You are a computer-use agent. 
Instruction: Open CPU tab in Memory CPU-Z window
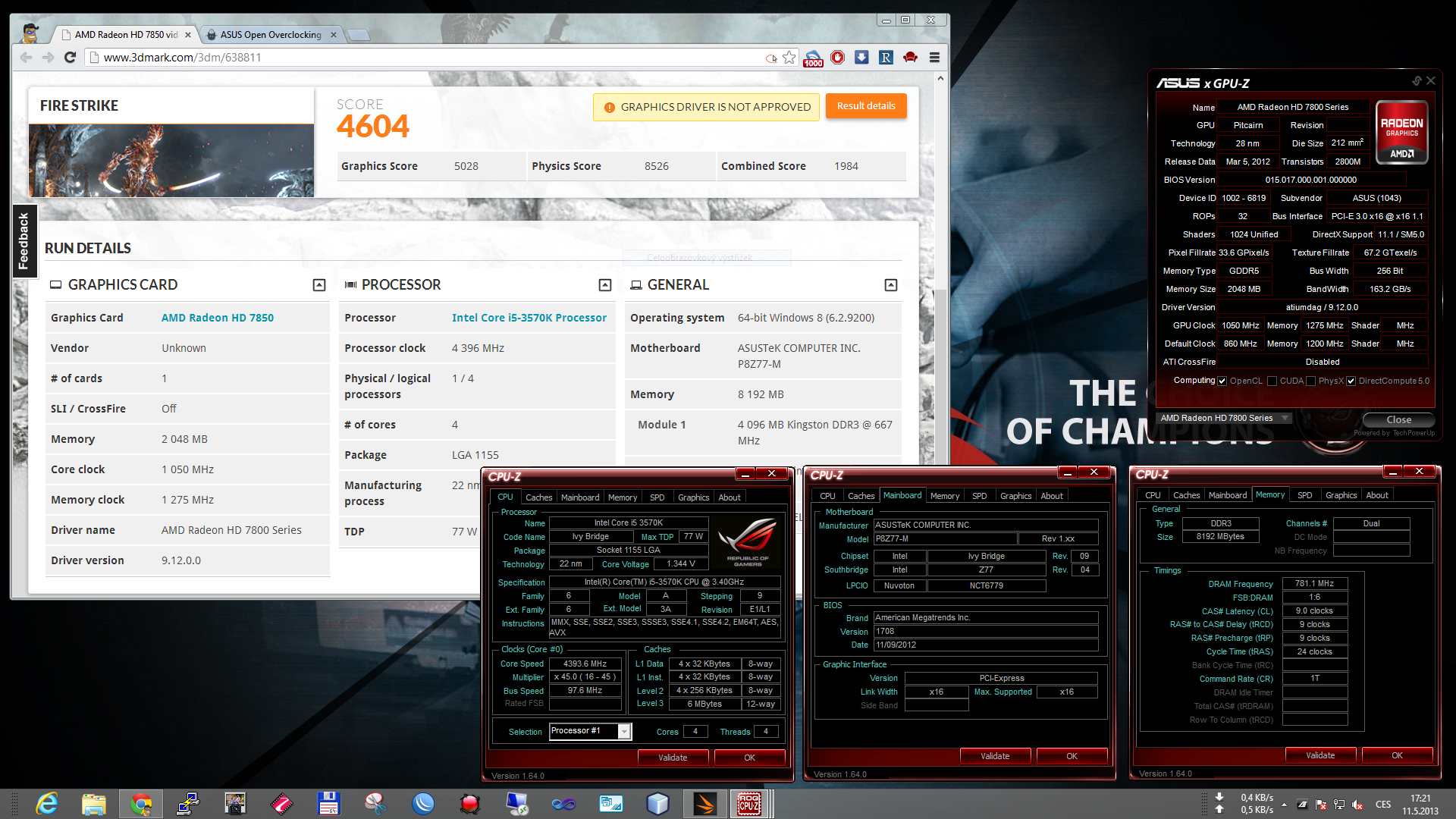coord(1153,495)
